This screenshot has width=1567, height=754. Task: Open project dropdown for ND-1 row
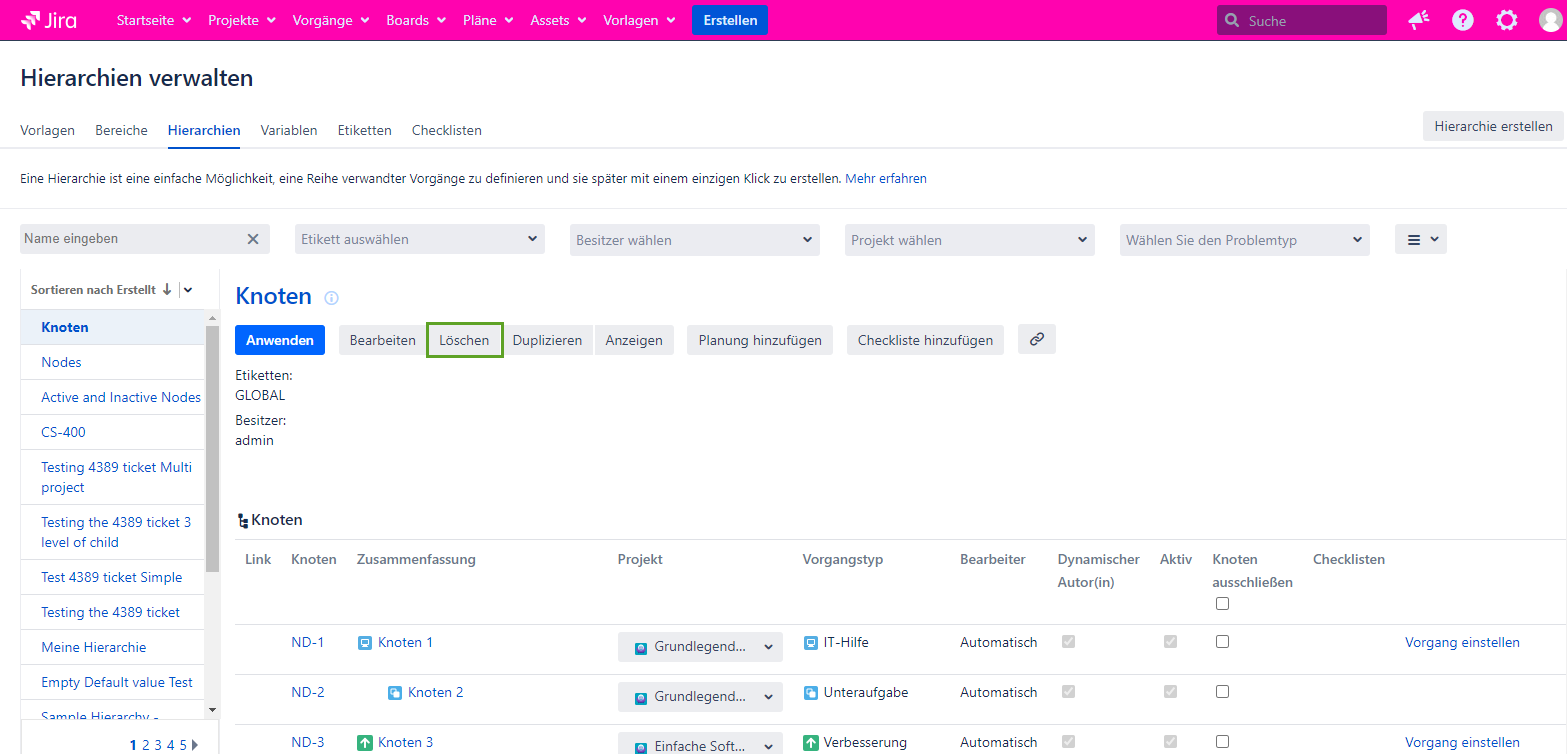700,647
